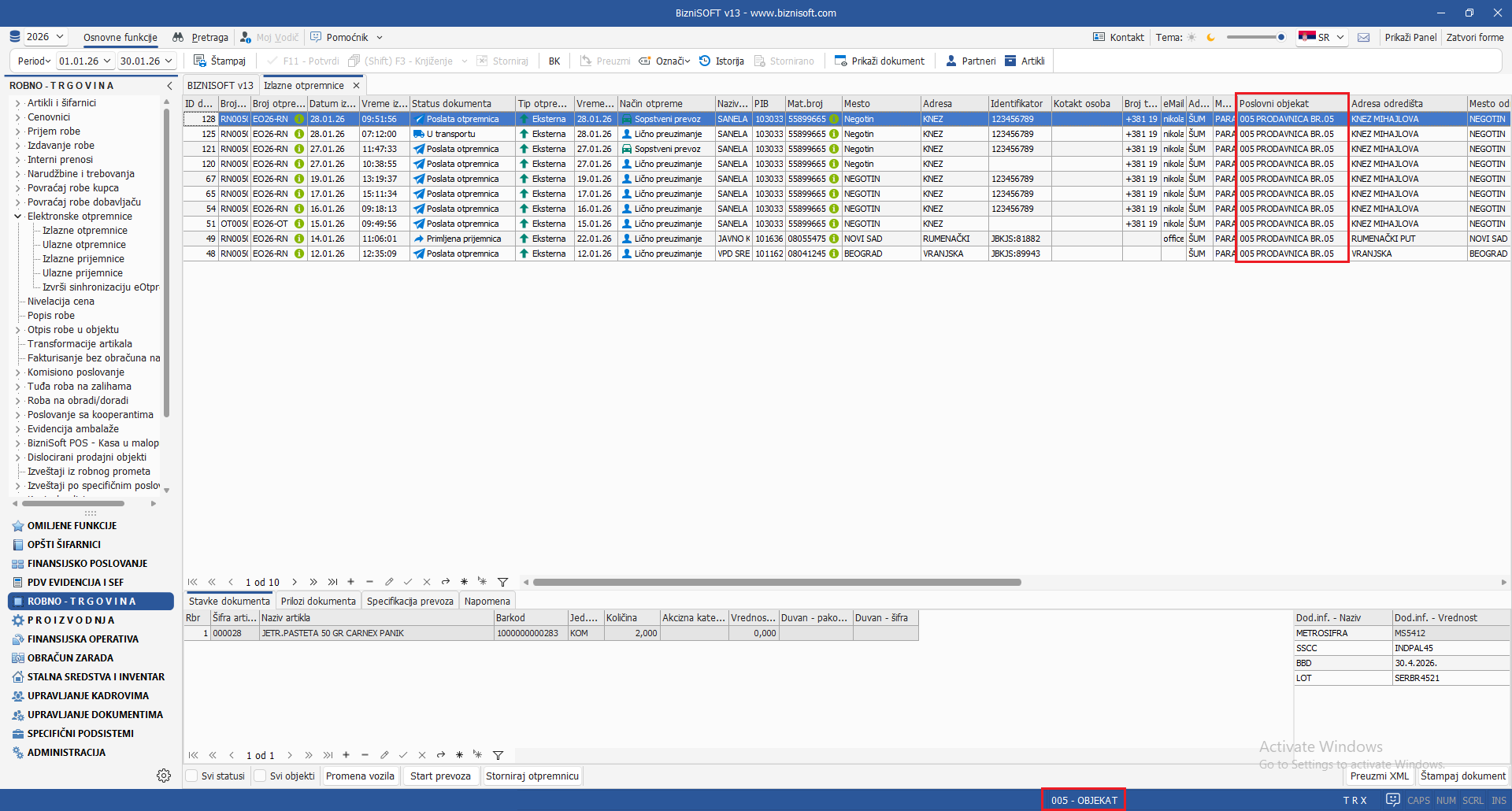Click the Artikli toolbar icon
The image size is (1512, 811).
click(x=1010, y=61)
